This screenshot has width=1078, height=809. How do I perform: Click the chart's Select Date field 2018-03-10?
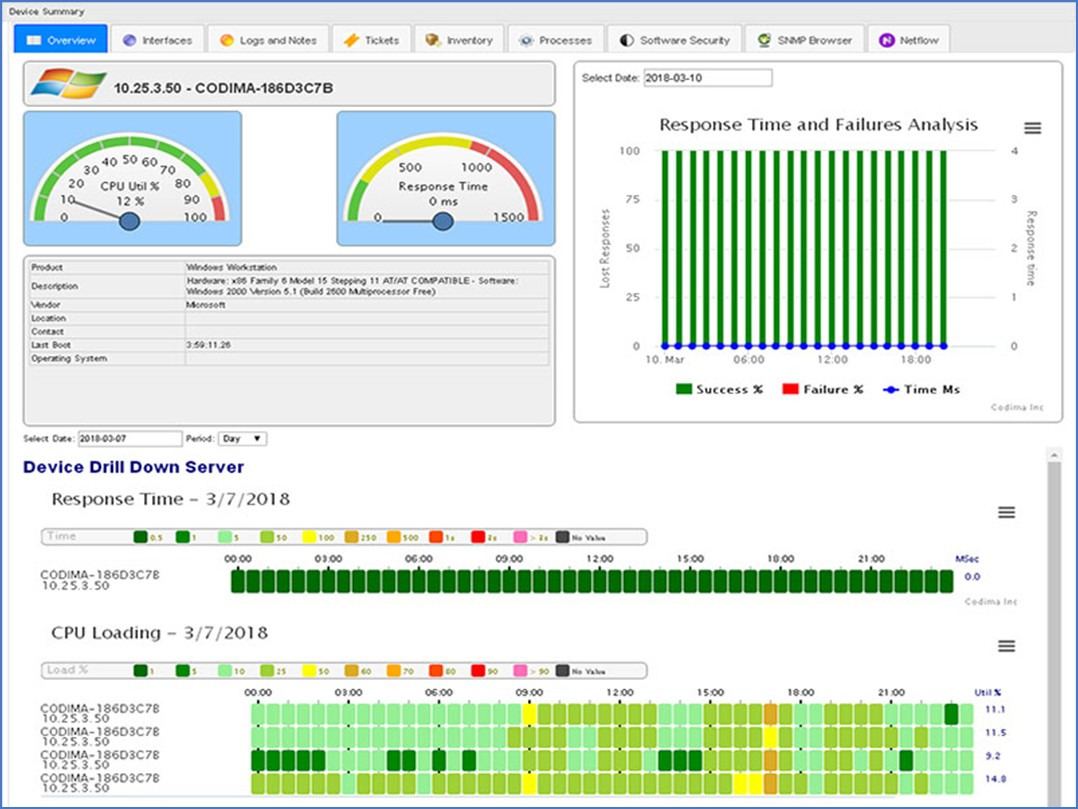point(707,78)
